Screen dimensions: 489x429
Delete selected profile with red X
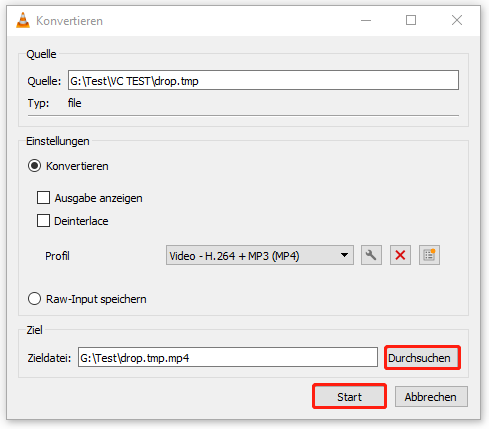[400, 255]
